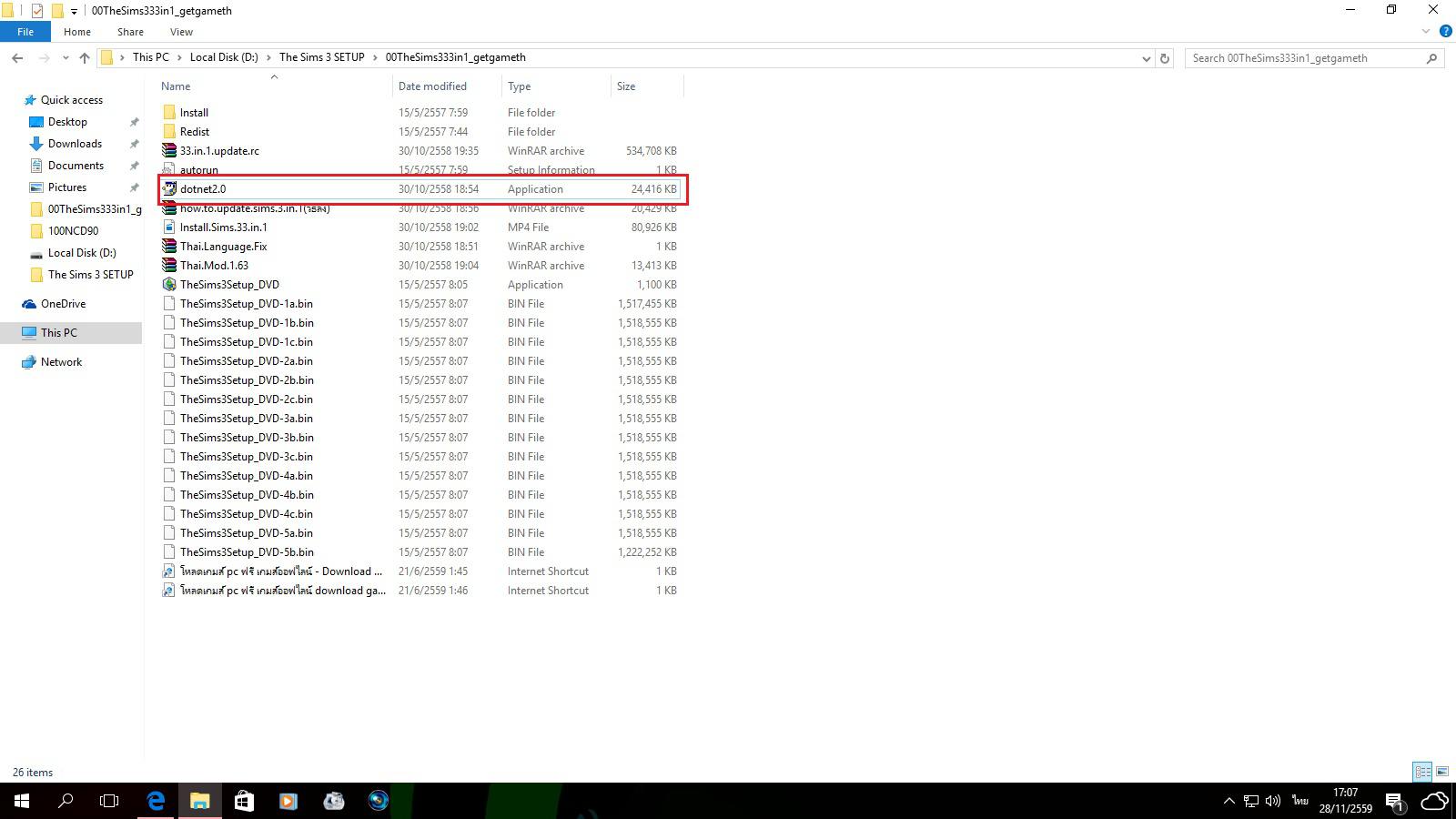
Task: Open the File menu tab
Action: tap(25, 32)
